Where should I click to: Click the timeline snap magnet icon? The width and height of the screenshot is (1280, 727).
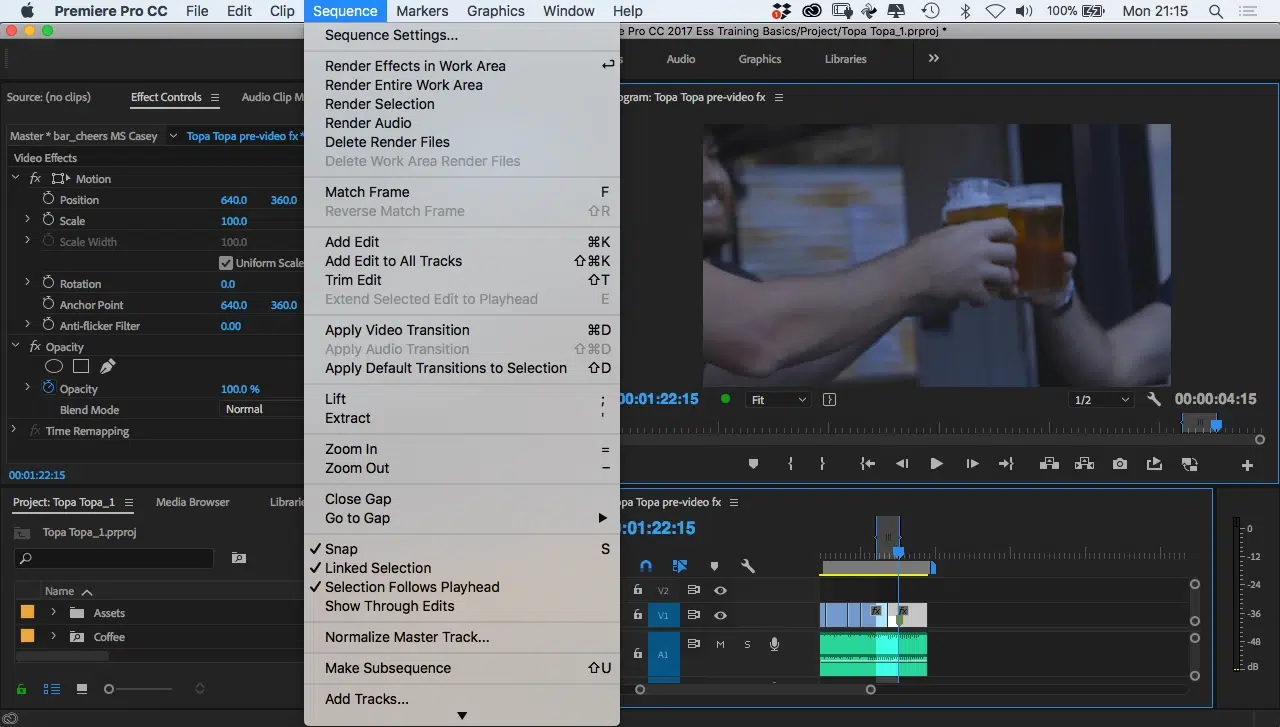click(x=646, y=566)
